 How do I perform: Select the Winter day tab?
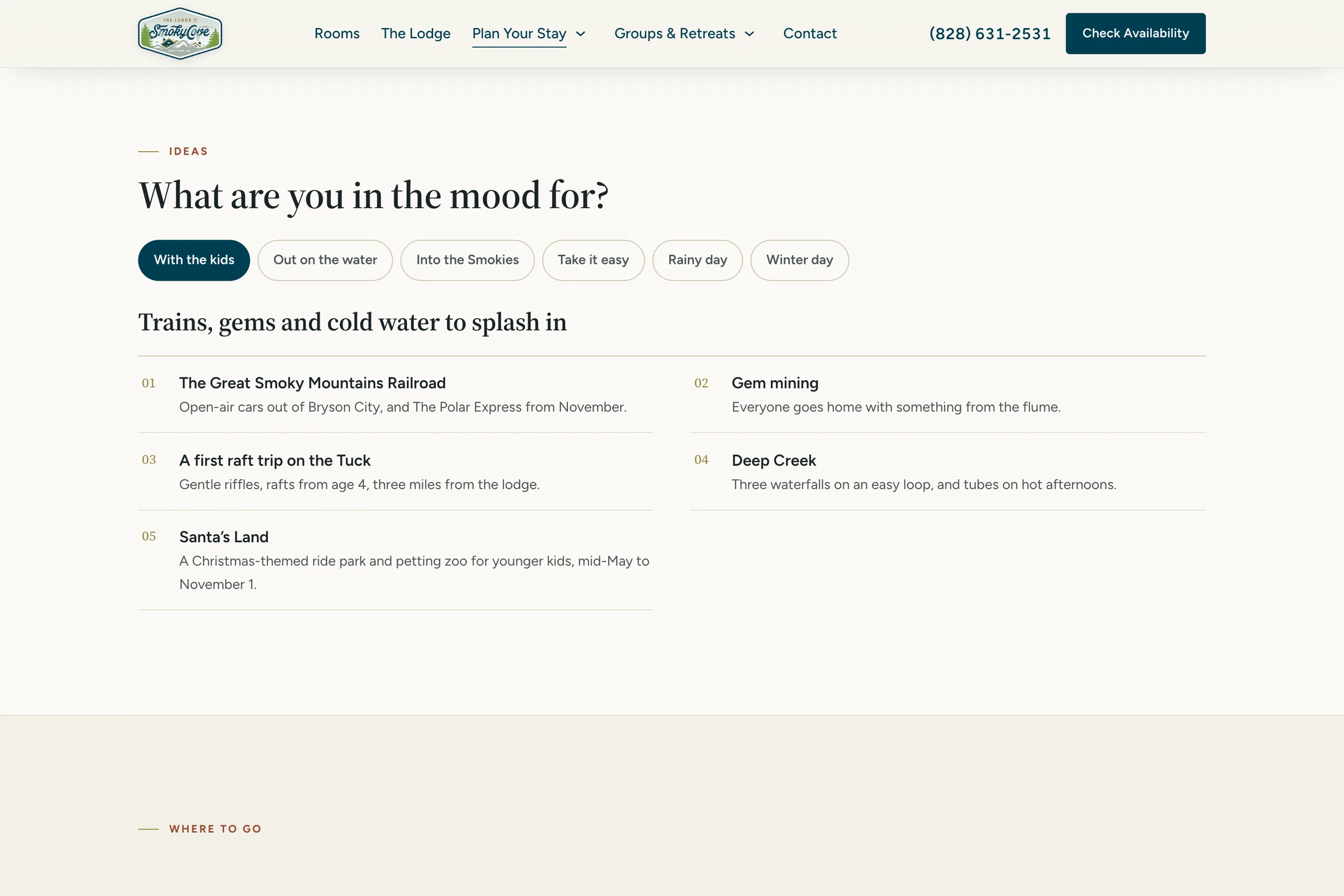(799, 260)
